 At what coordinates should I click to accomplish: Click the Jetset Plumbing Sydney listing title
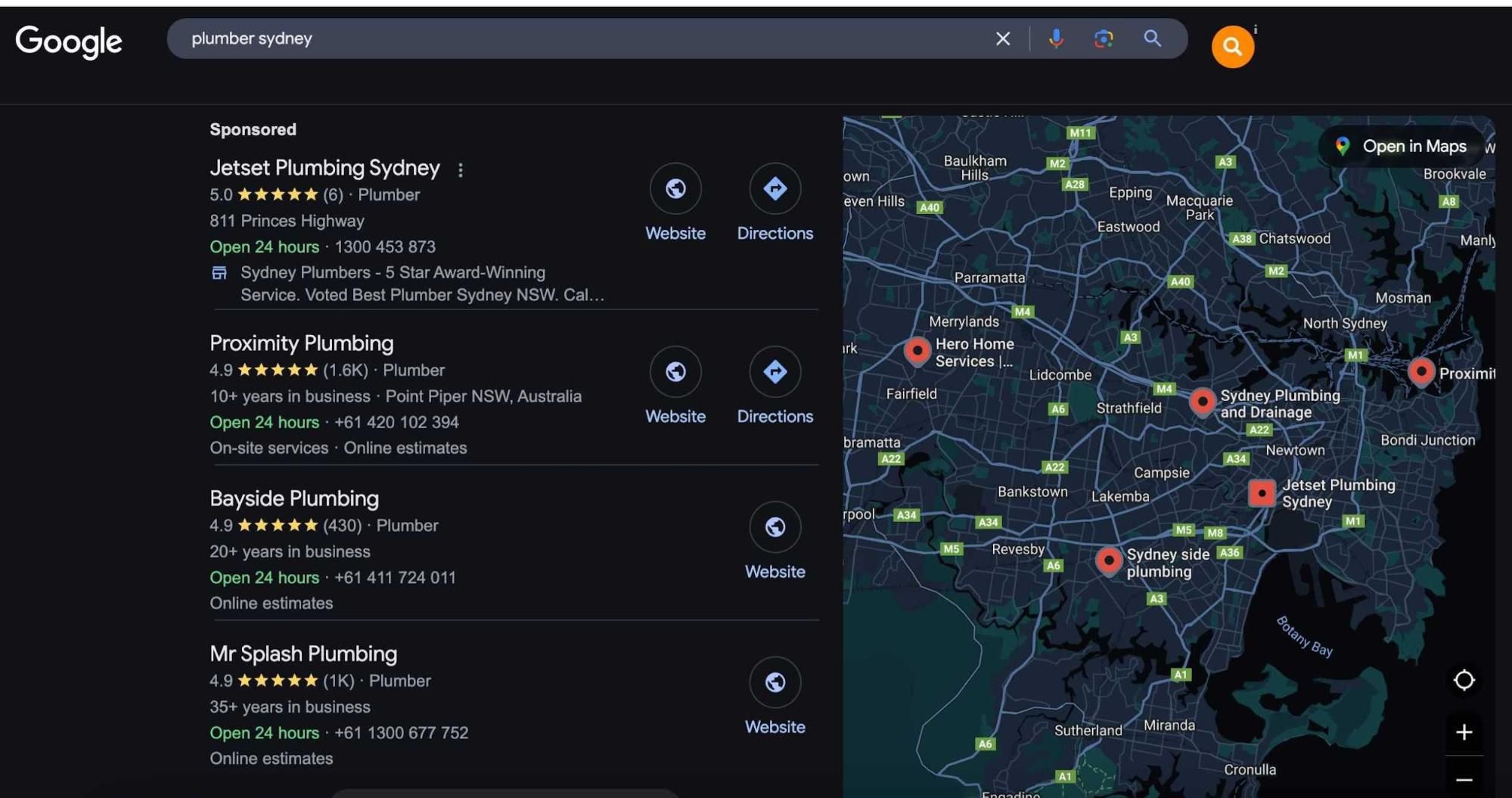coord(324,168)
